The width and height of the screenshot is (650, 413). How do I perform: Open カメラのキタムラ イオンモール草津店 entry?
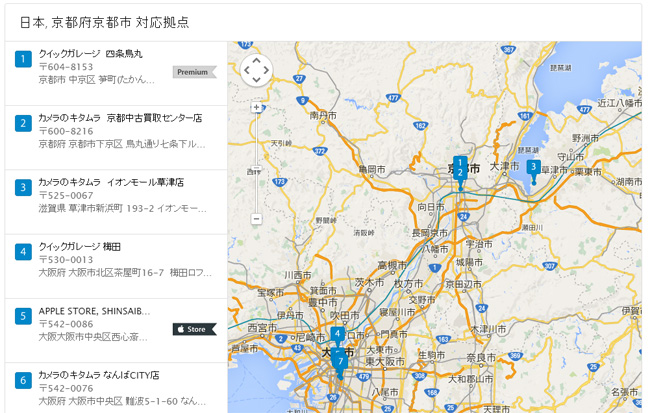point(111,182)
